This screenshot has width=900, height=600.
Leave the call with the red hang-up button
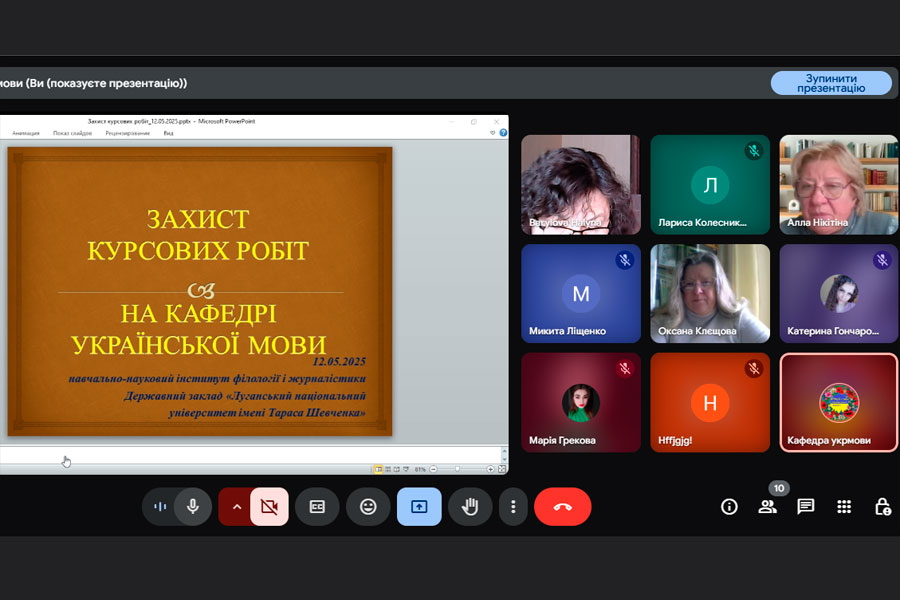coord(562,507)
